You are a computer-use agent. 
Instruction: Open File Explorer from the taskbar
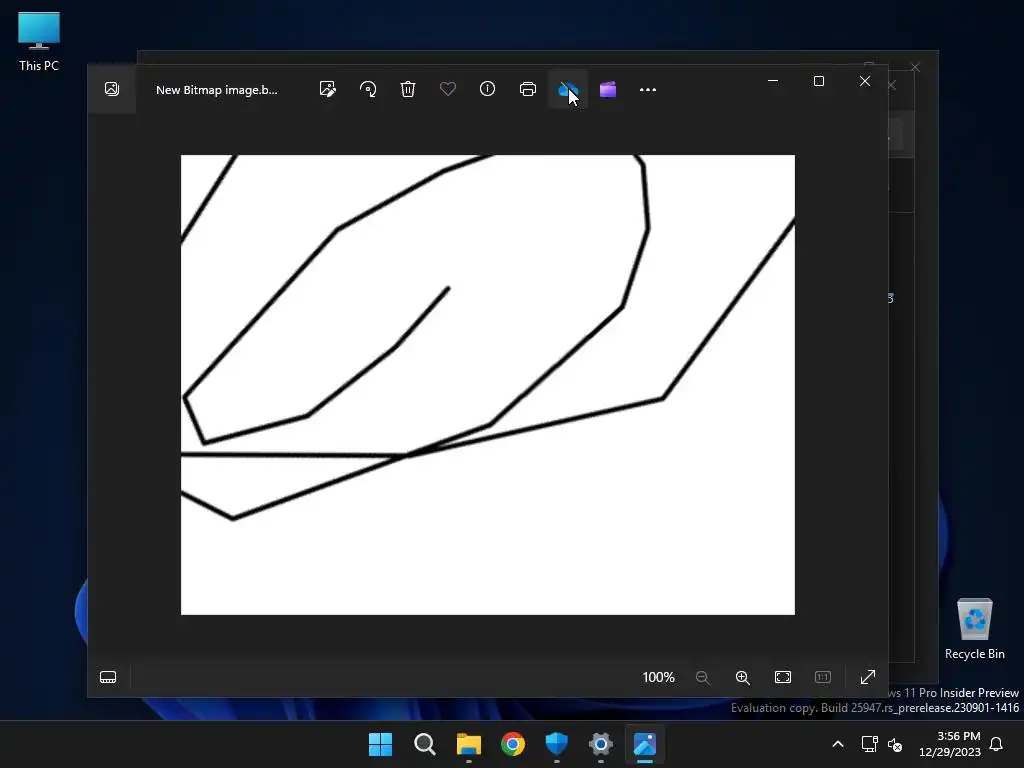click(x=468, y=744)
